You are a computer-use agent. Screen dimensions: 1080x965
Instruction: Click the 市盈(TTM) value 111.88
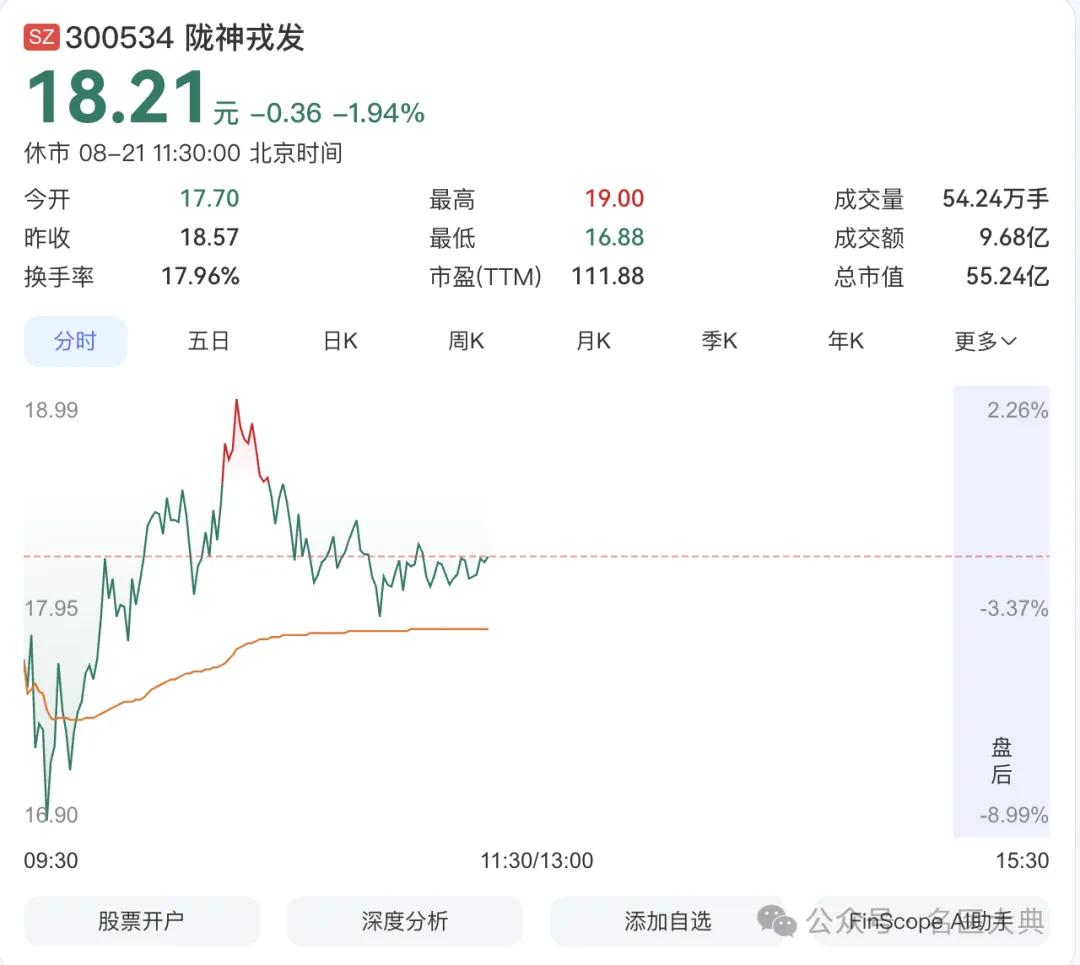[x=608, y=276]
